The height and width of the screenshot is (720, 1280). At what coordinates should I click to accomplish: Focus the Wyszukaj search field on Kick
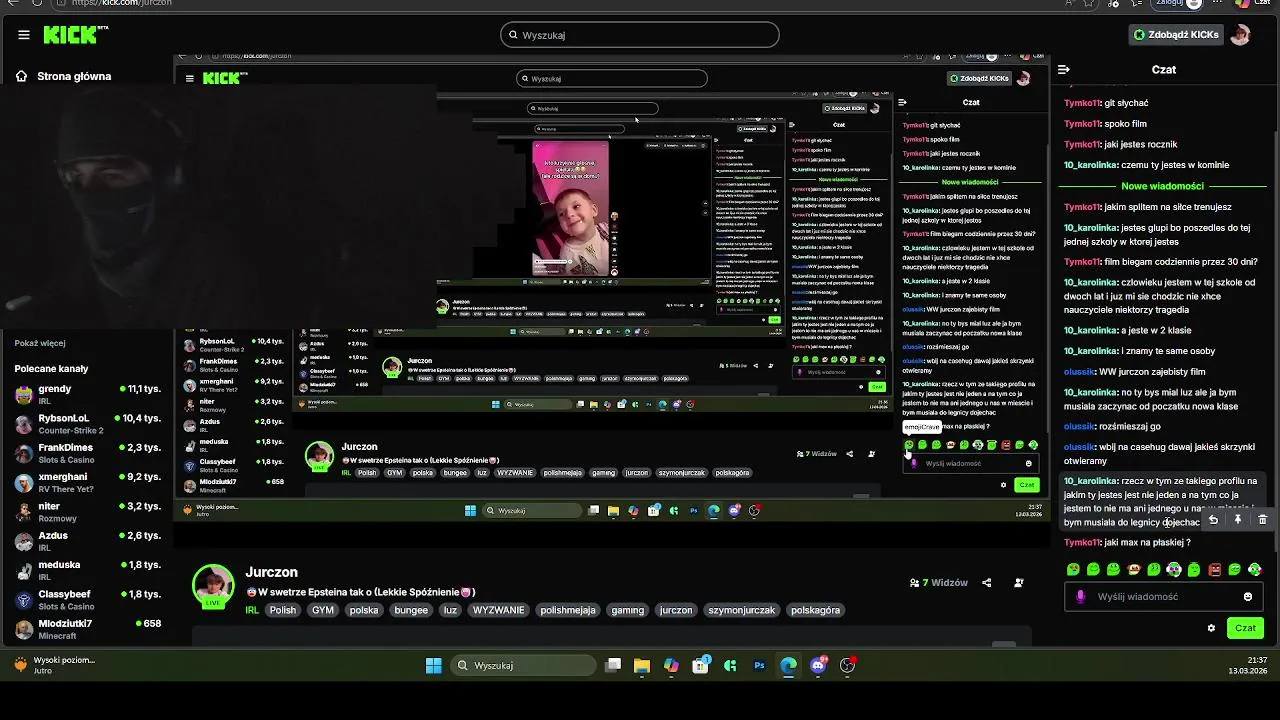(640, 35)
